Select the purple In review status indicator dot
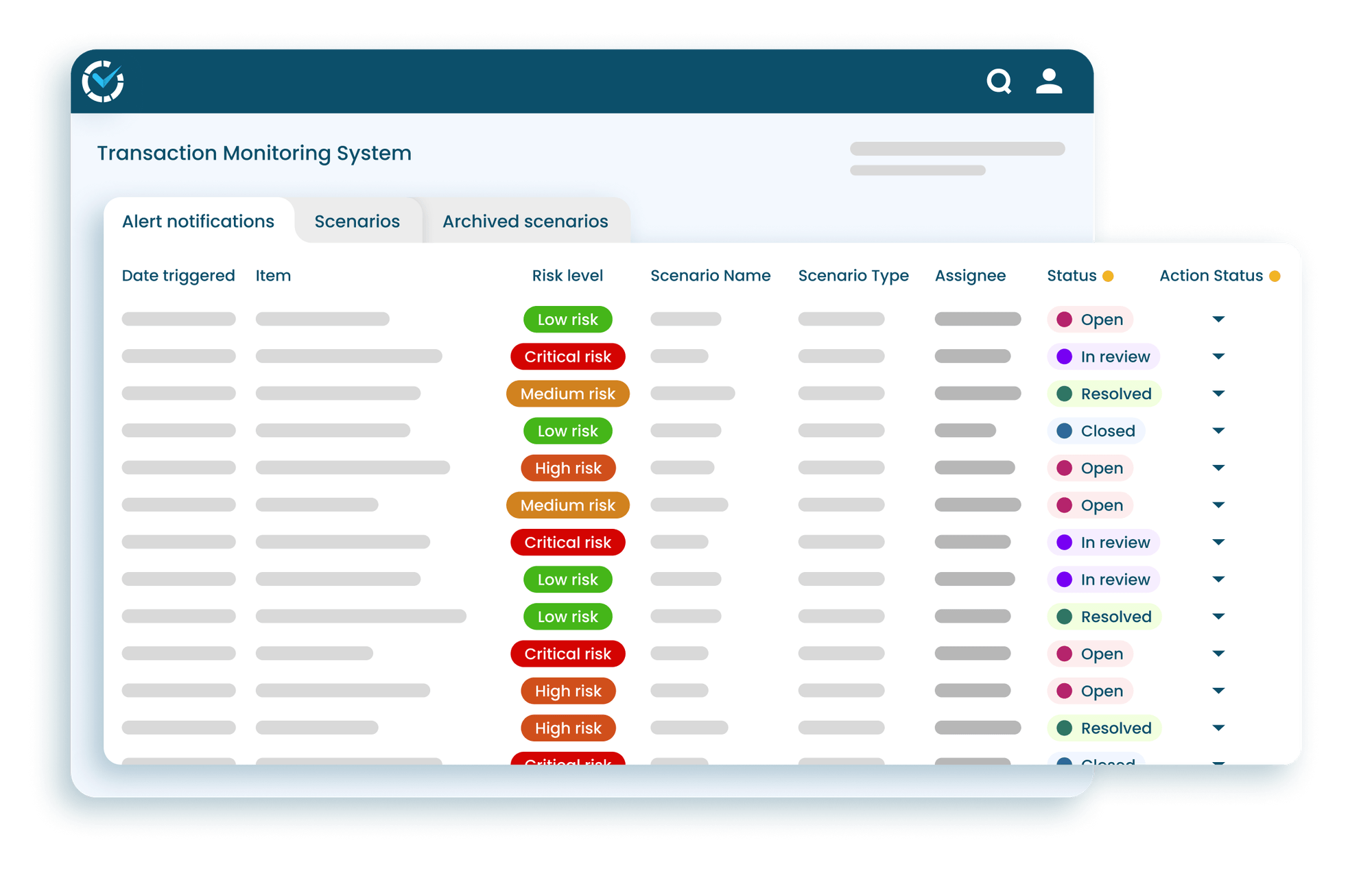This screenshot has width=1372, height=878. (x=1064, y=356)
